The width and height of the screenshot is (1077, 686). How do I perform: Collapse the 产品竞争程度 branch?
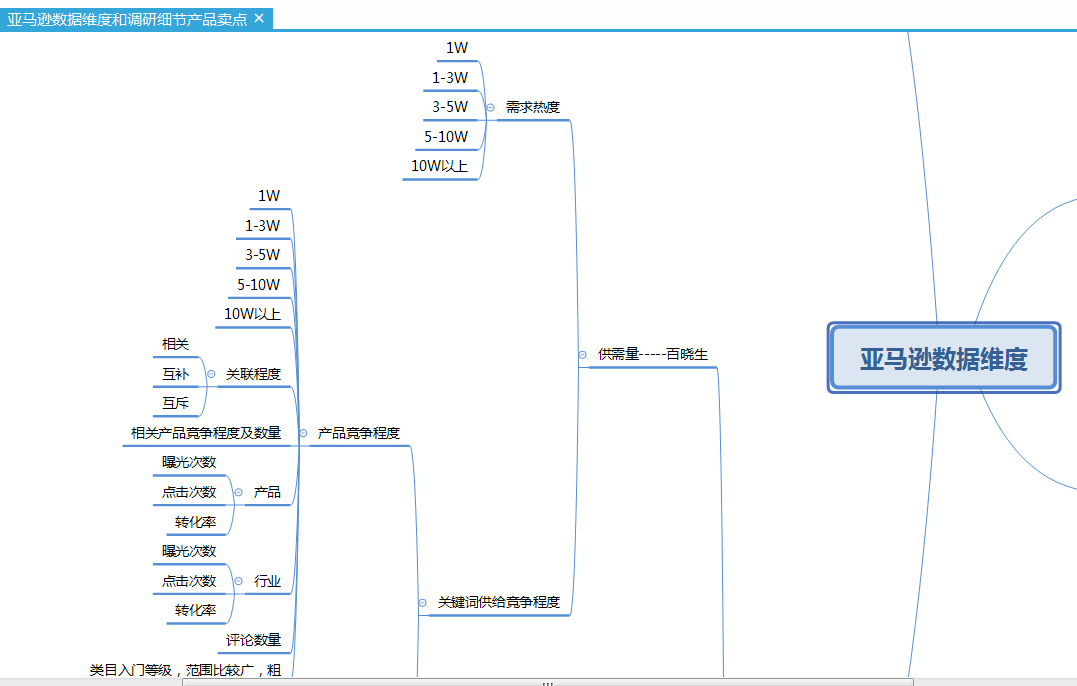coord(303,433)
